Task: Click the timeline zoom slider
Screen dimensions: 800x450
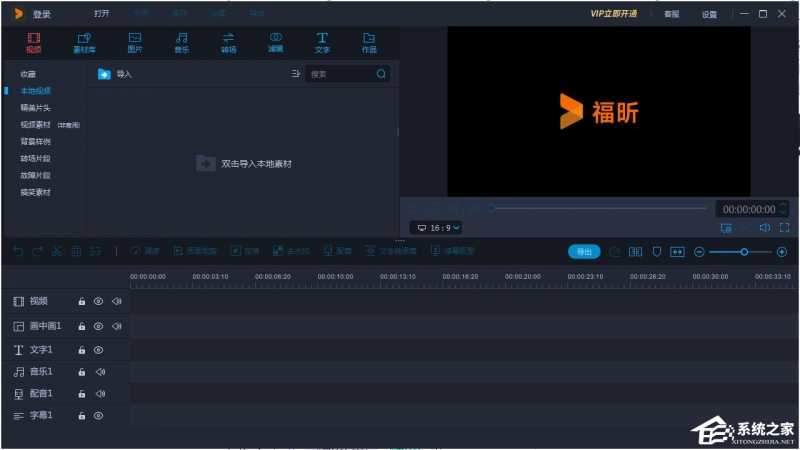Action: 740,252
